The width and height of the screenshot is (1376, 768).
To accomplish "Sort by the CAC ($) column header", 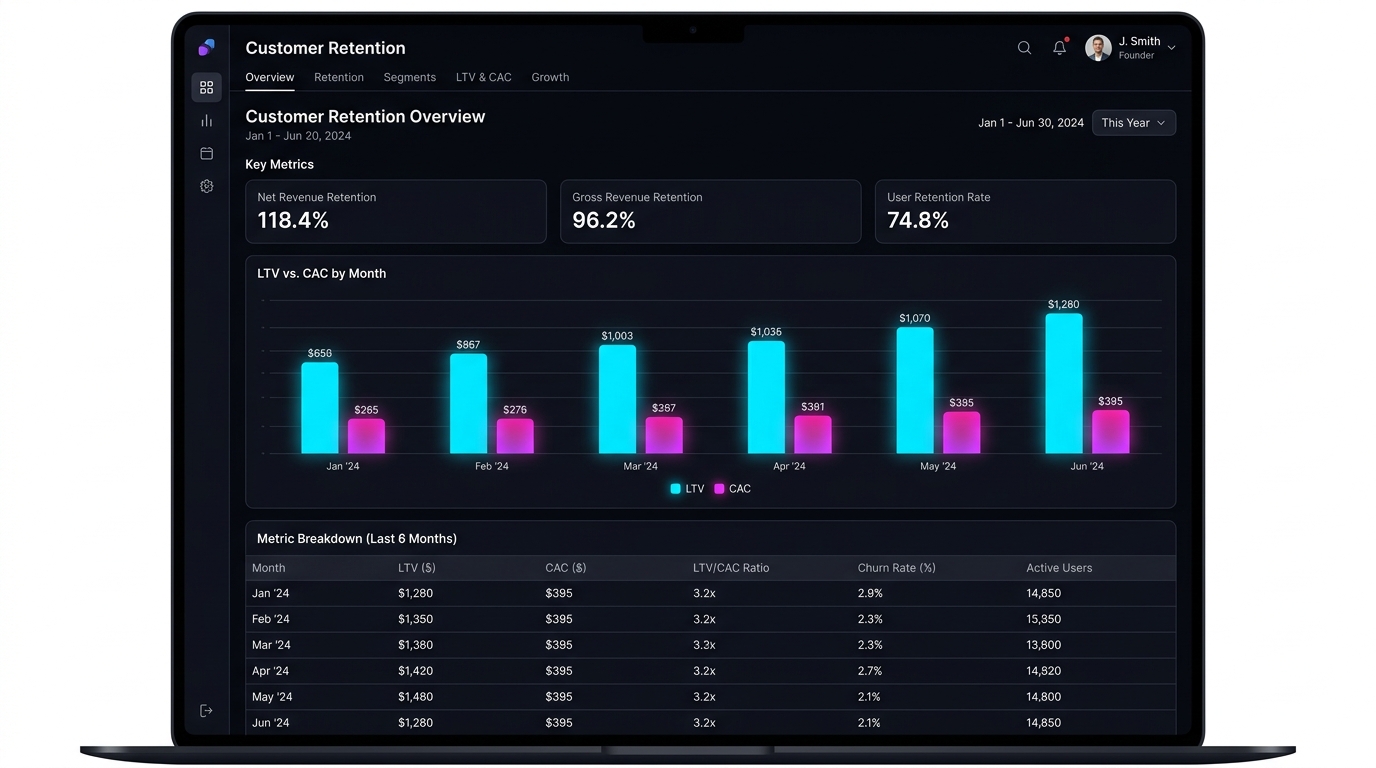I will [566, 568].
